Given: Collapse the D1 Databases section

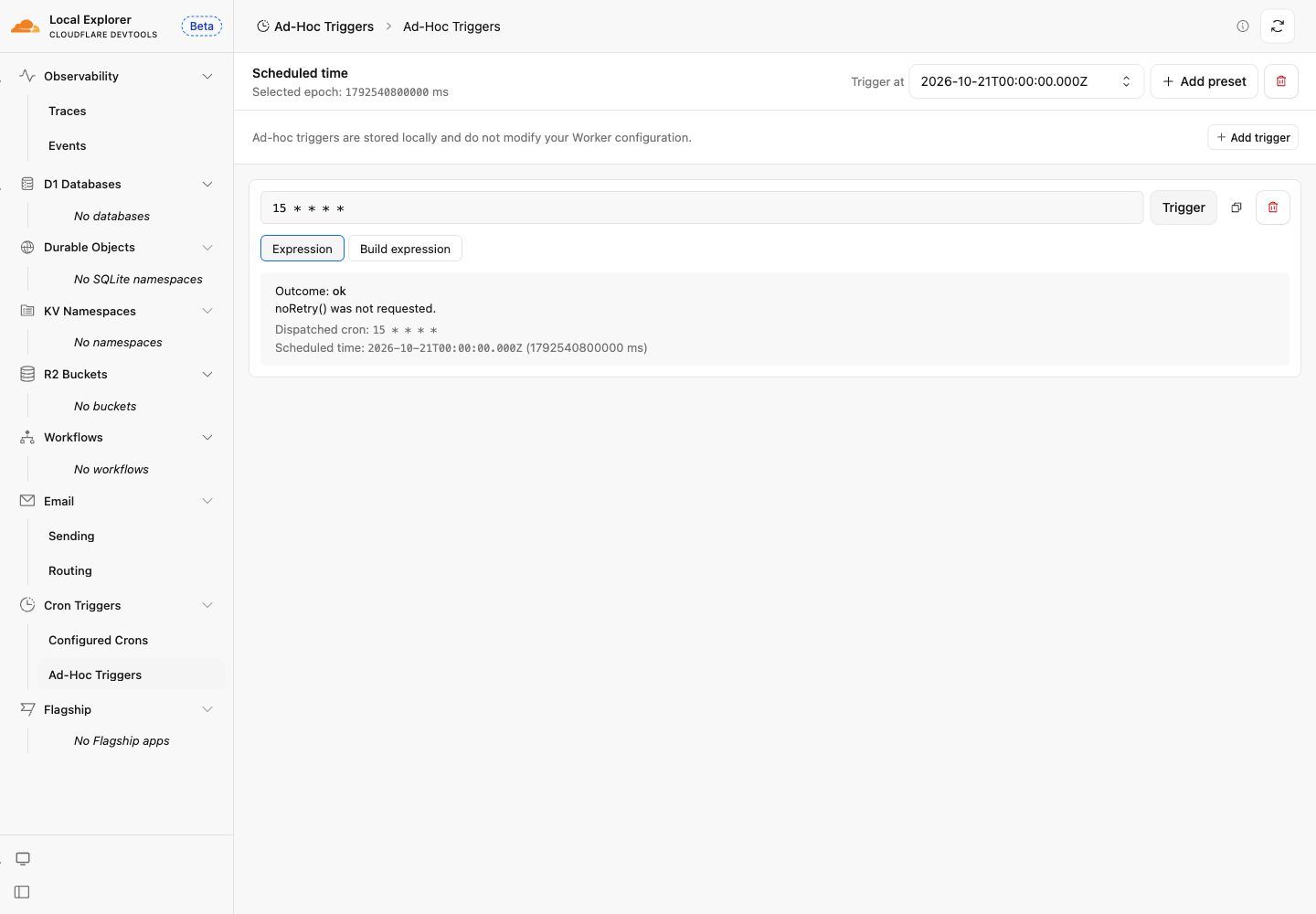Looking at the screenshot, I should coord(207,184).
